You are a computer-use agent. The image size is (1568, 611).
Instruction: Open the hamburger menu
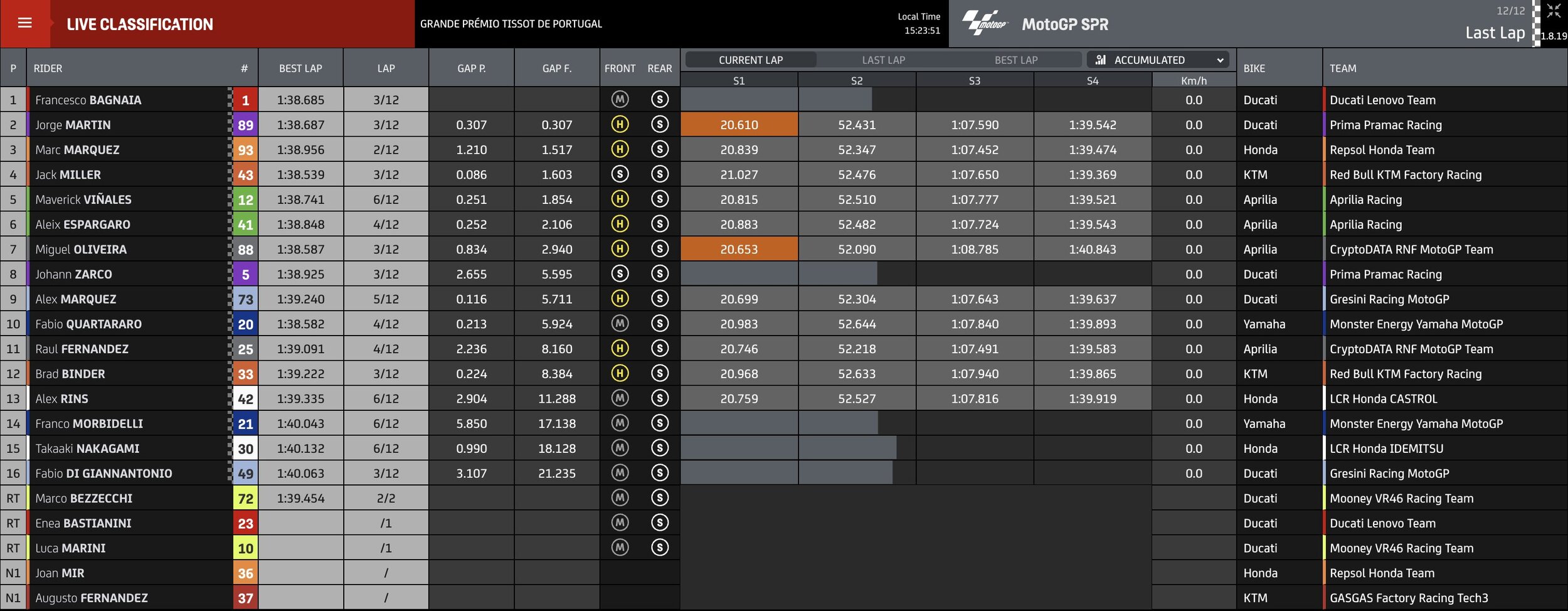pos(25,23)
